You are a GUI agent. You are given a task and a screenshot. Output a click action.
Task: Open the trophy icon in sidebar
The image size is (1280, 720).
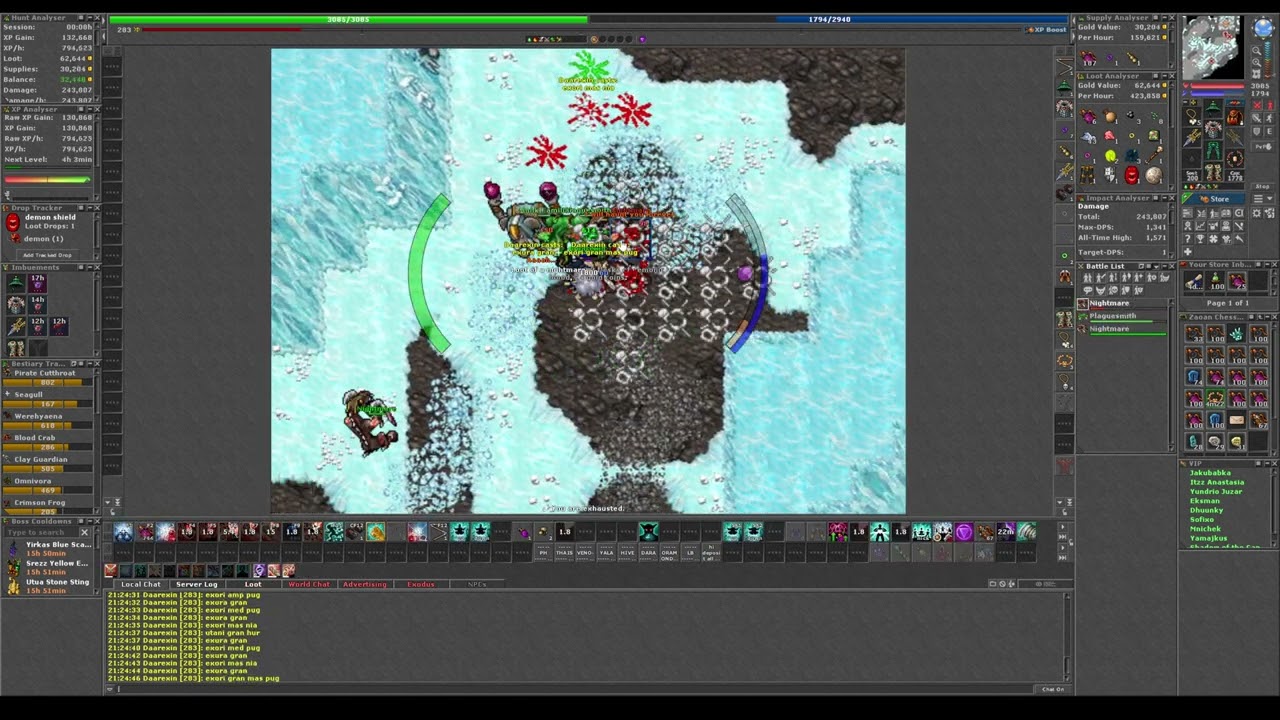1200,238
